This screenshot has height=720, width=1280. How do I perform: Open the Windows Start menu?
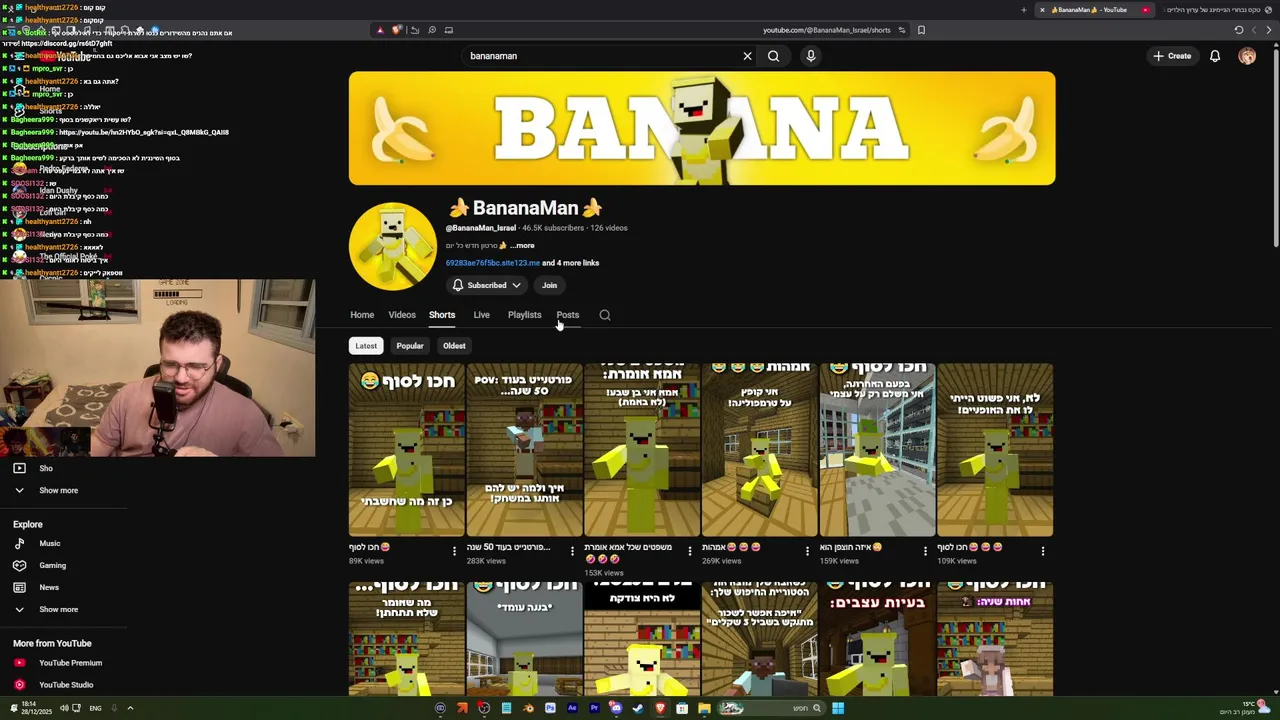pyautogui.click(x=838, y=709)
